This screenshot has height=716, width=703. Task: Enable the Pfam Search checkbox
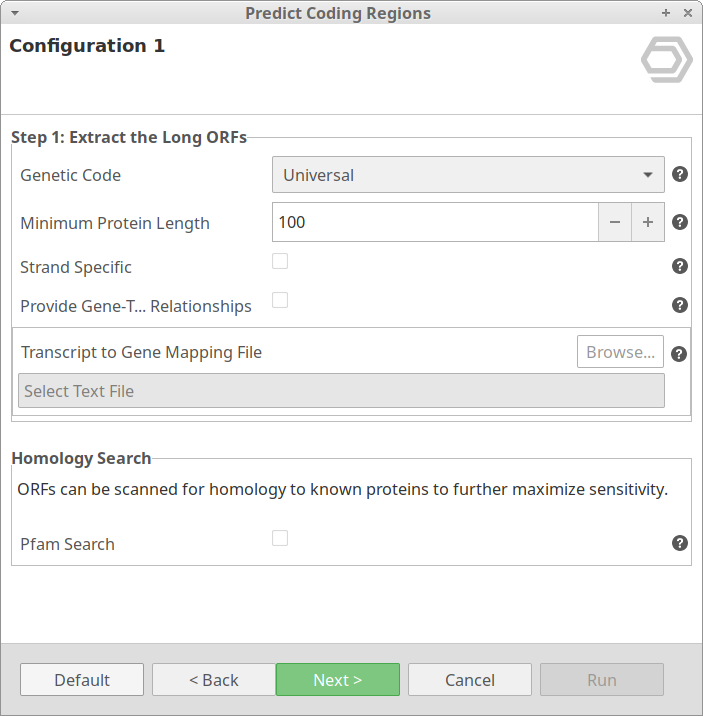coord(280,538)
